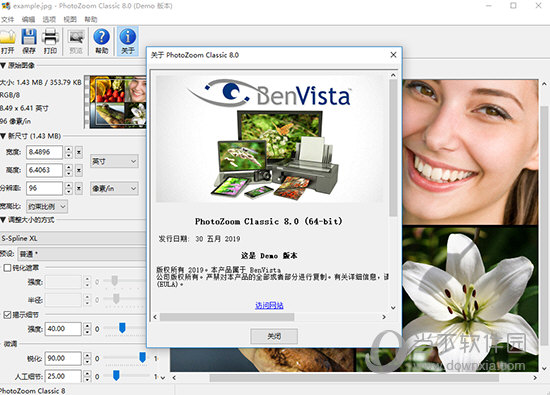Click the scroll-down arrow in About dialog
This screenshot has width=550, height=395.
tap(393, 308)
